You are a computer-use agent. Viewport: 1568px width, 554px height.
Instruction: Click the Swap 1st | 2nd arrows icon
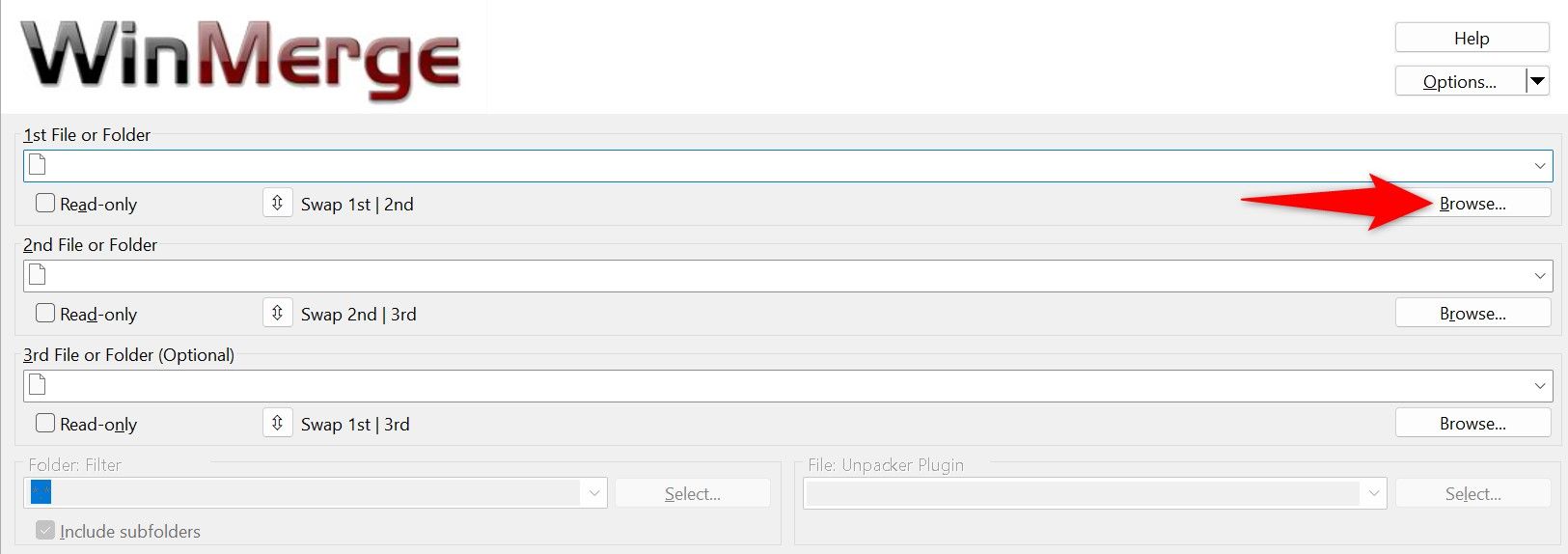pos(277,204)
